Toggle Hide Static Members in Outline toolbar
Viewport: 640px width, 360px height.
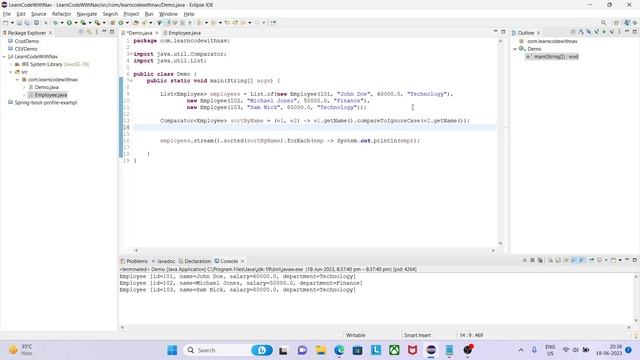point(596,32)
